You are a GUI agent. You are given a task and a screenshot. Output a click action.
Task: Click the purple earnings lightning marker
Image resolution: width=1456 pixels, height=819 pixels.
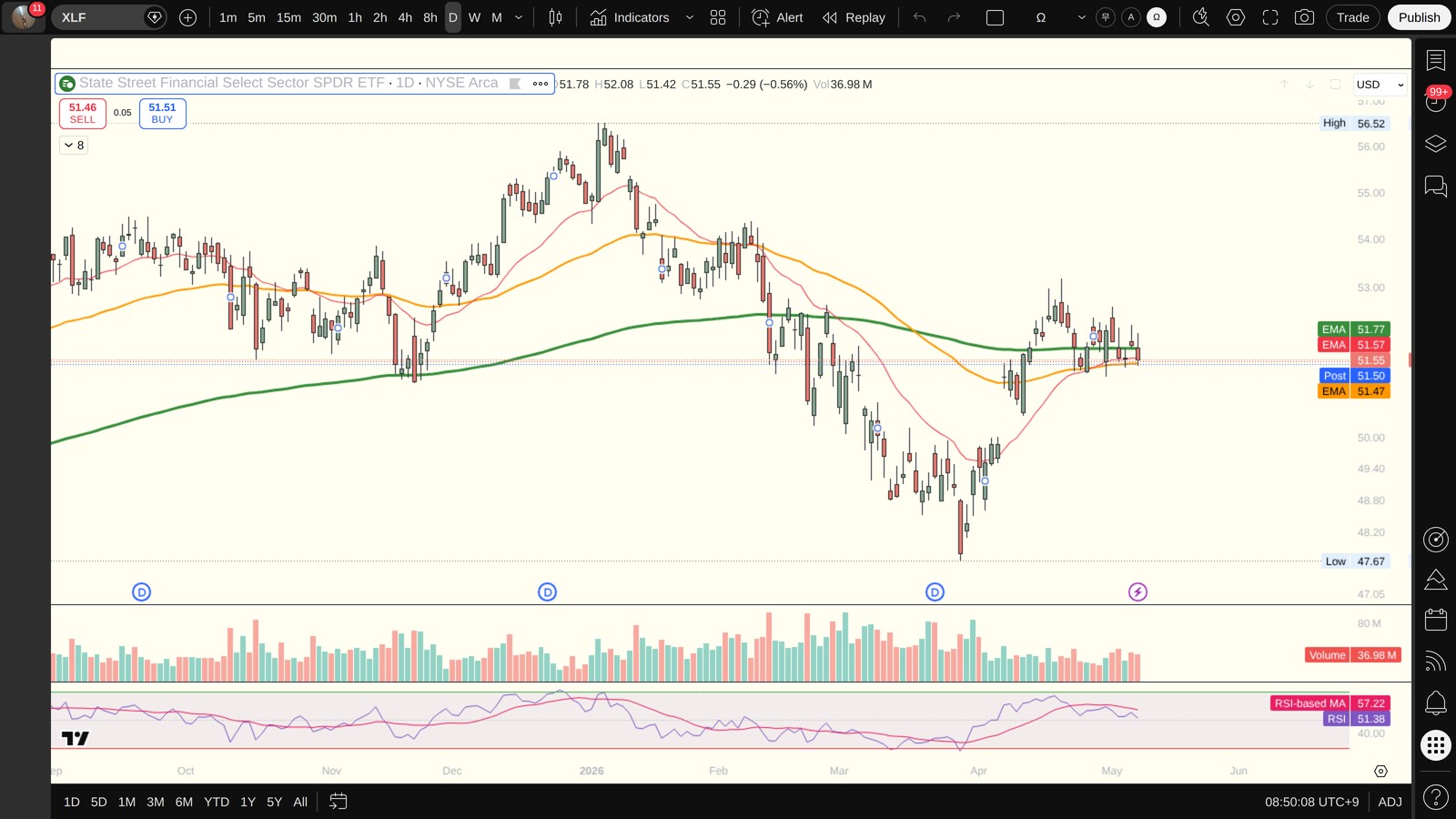tap(1137, 592)
